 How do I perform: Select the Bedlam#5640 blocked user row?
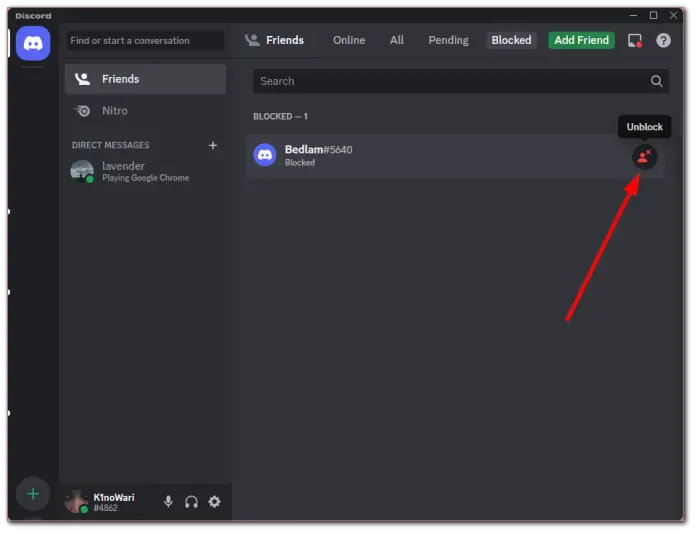coord(455,156)
